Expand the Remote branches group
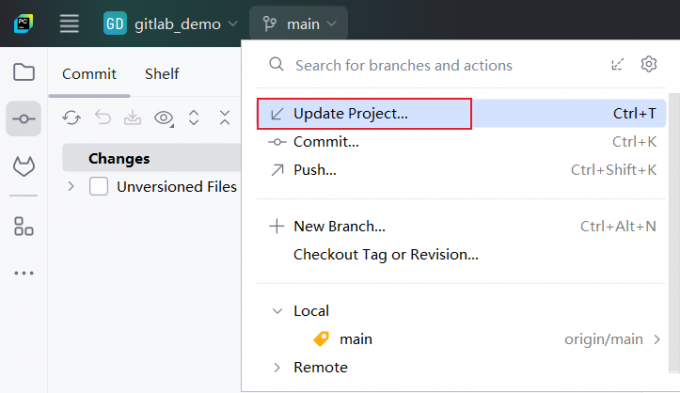Image resolution: width=680 pixels, height=393 pixels. pos(277,367)
